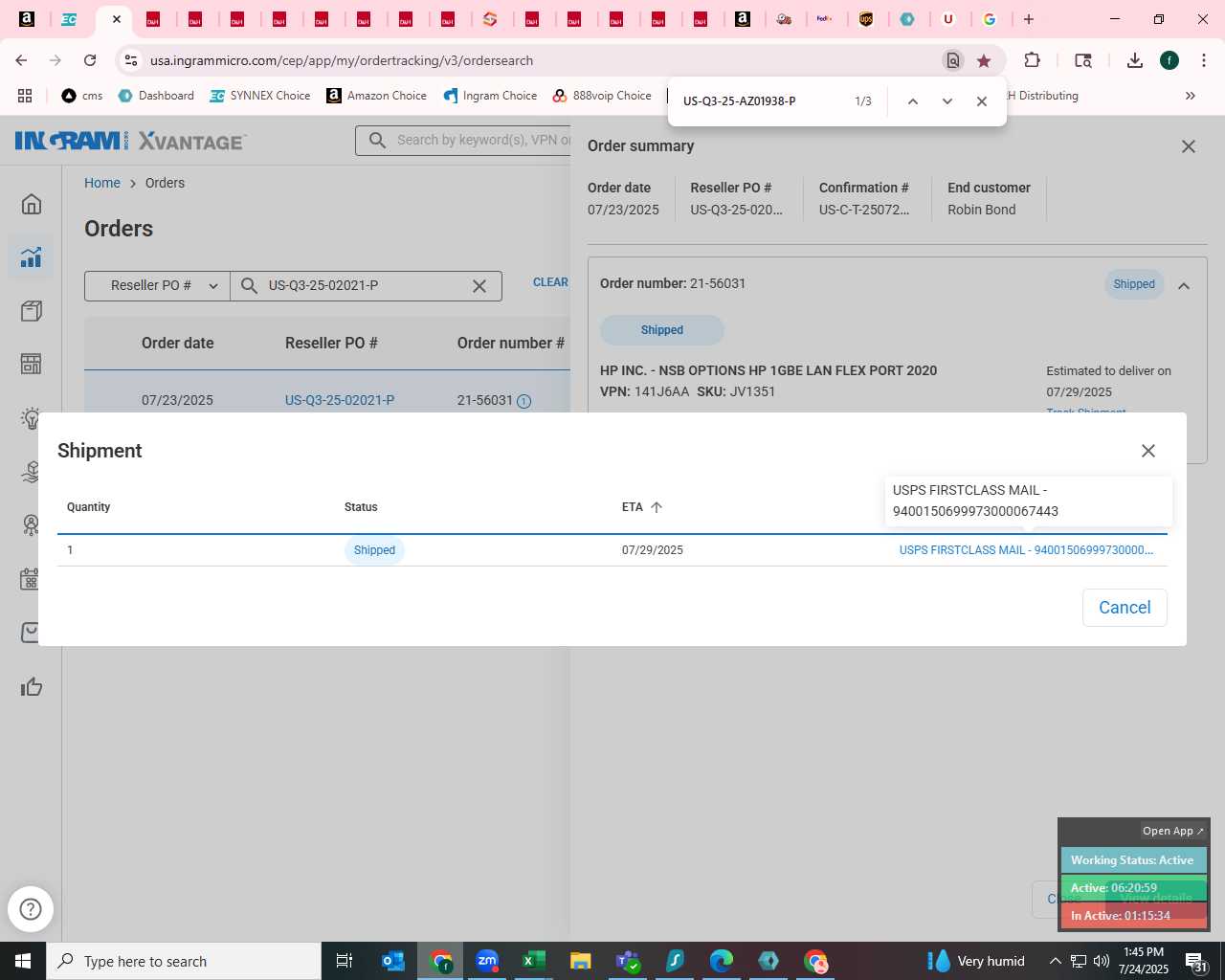Image resolution: width=1225 pixels, height=980 pixels.
Task: Open the bookmarks apps grid icon
Action: coord(25,96)
